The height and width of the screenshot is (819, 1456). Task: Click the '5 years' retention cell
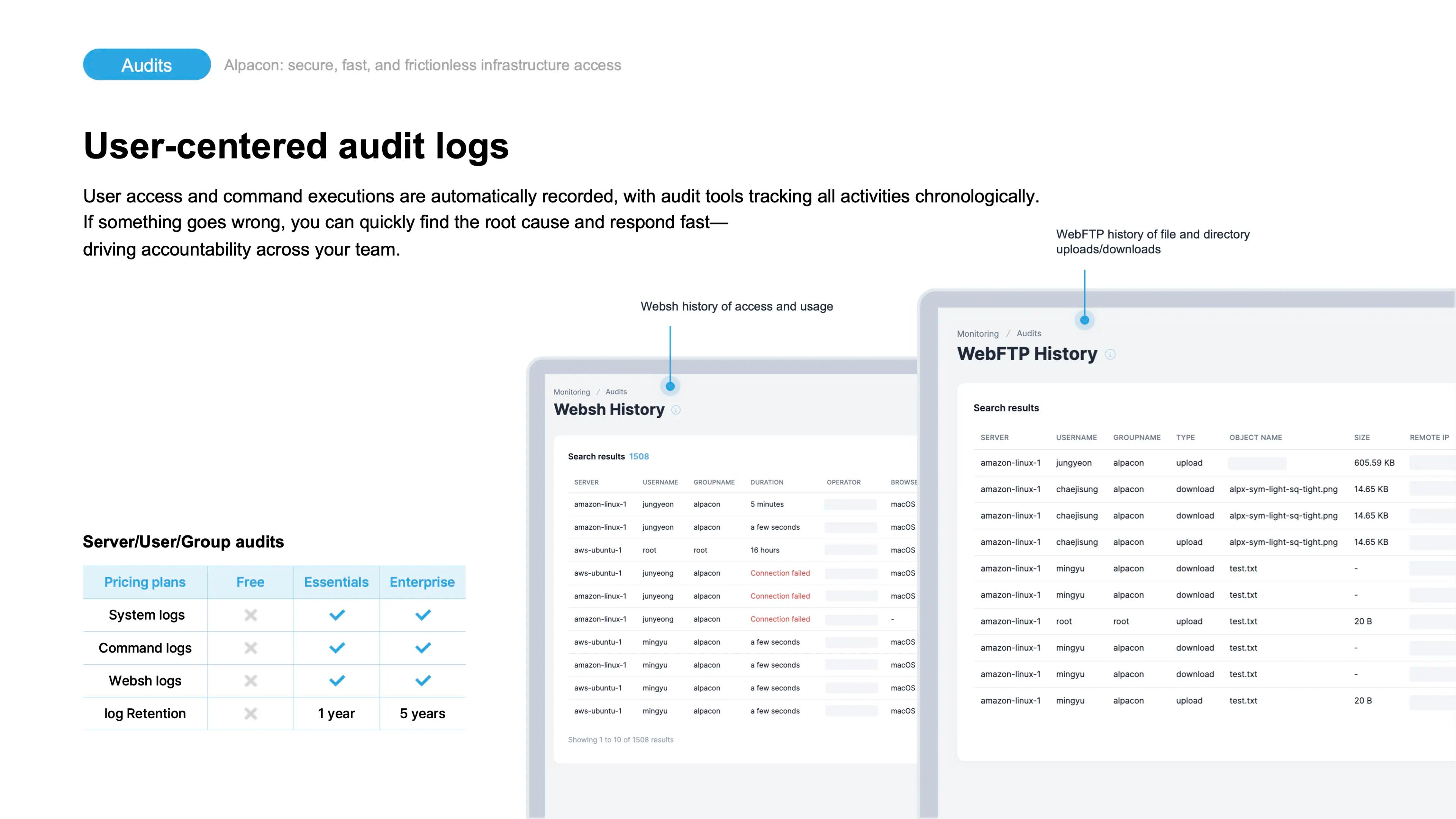coord(422,714)
